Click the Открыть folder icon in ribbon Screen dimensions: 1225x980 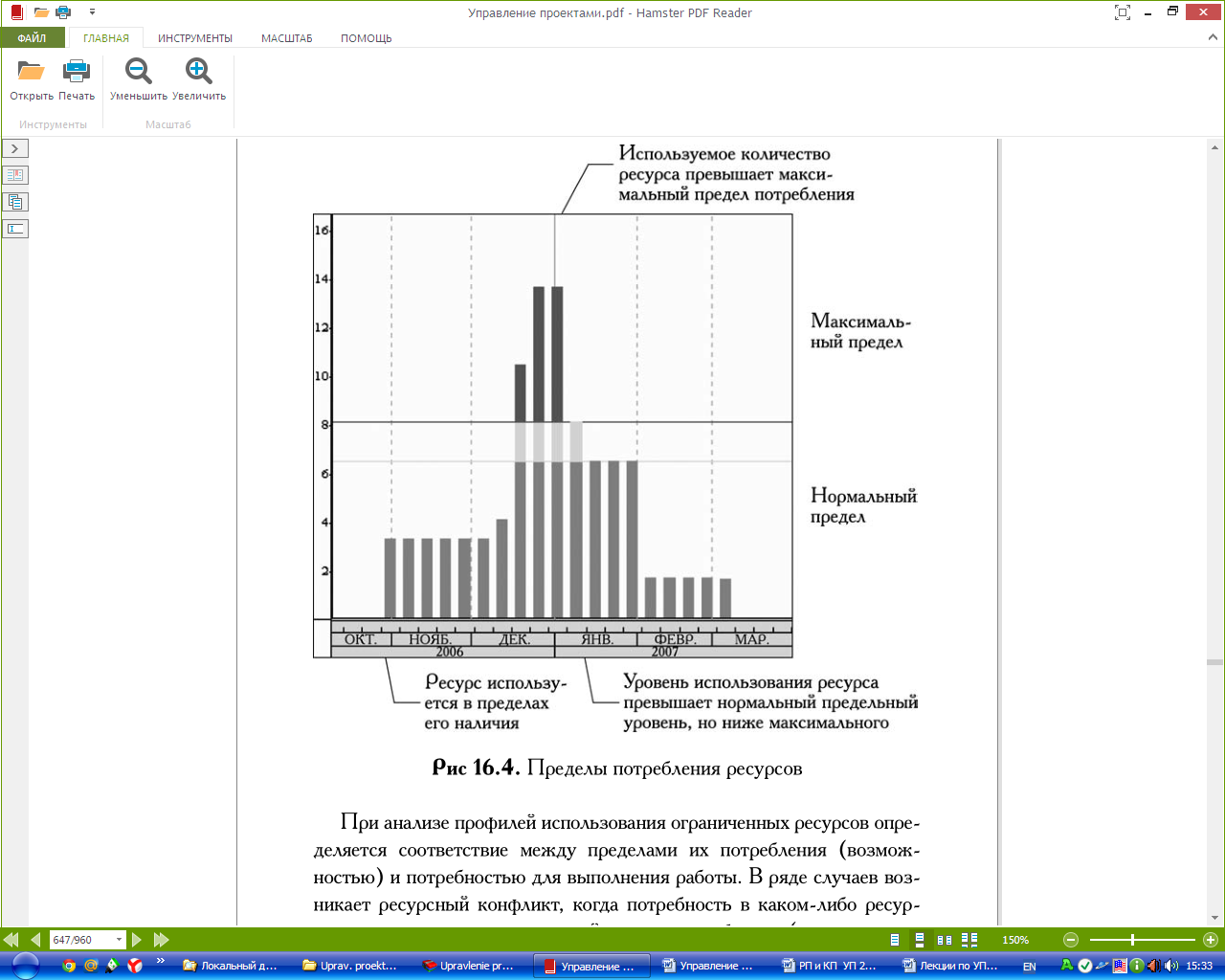[31, 71]
